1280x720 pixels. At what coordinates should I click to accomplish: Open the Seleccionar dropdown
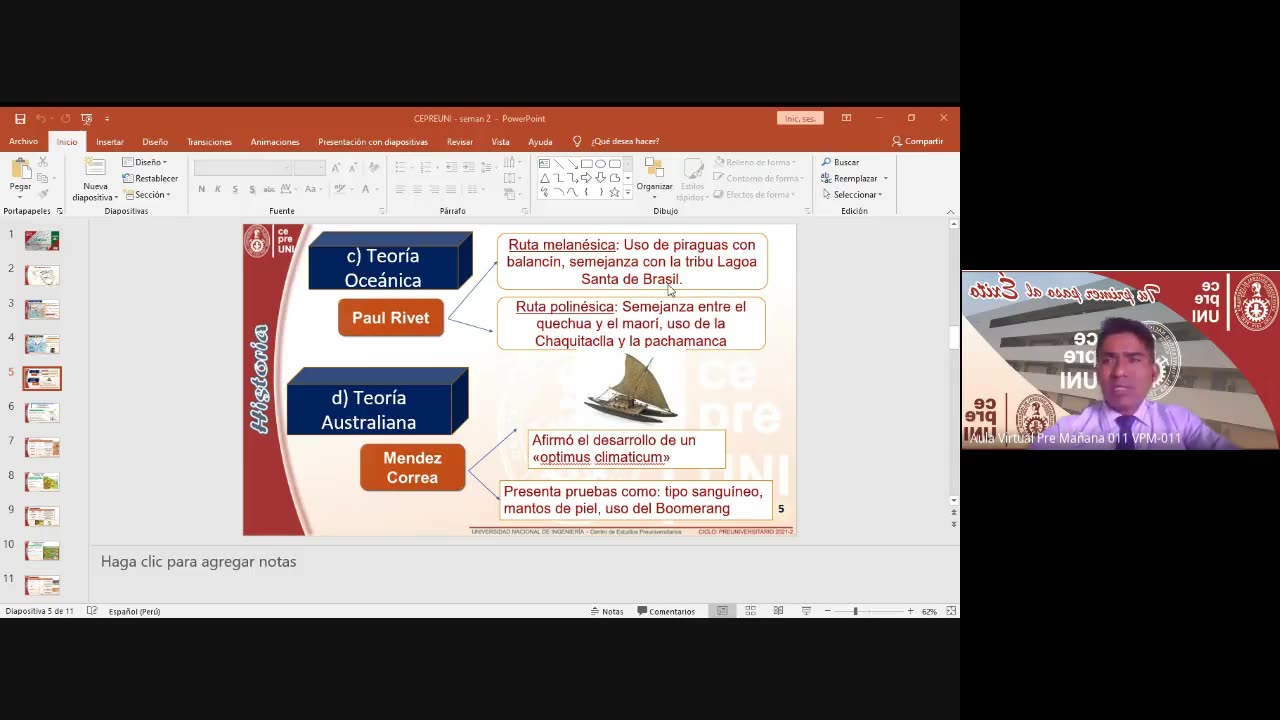coord(852,194)
